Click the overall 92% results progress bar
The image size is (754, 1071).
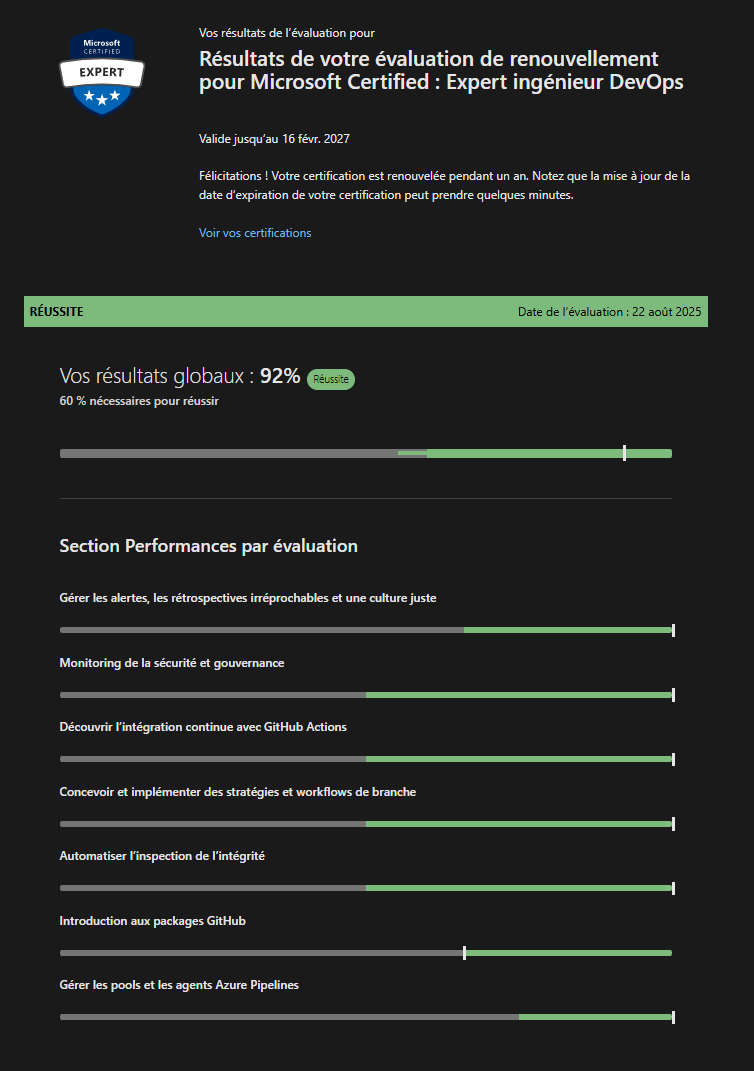[x=366, y=452]
